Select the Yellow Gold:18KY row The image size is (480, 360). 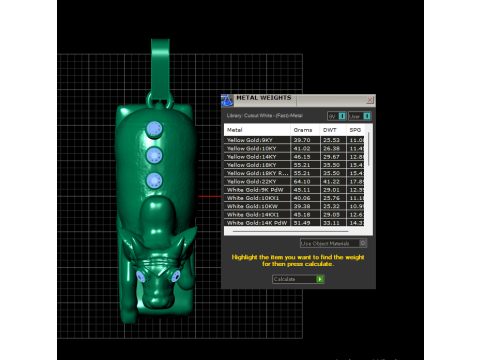click(x=294, y=165)
